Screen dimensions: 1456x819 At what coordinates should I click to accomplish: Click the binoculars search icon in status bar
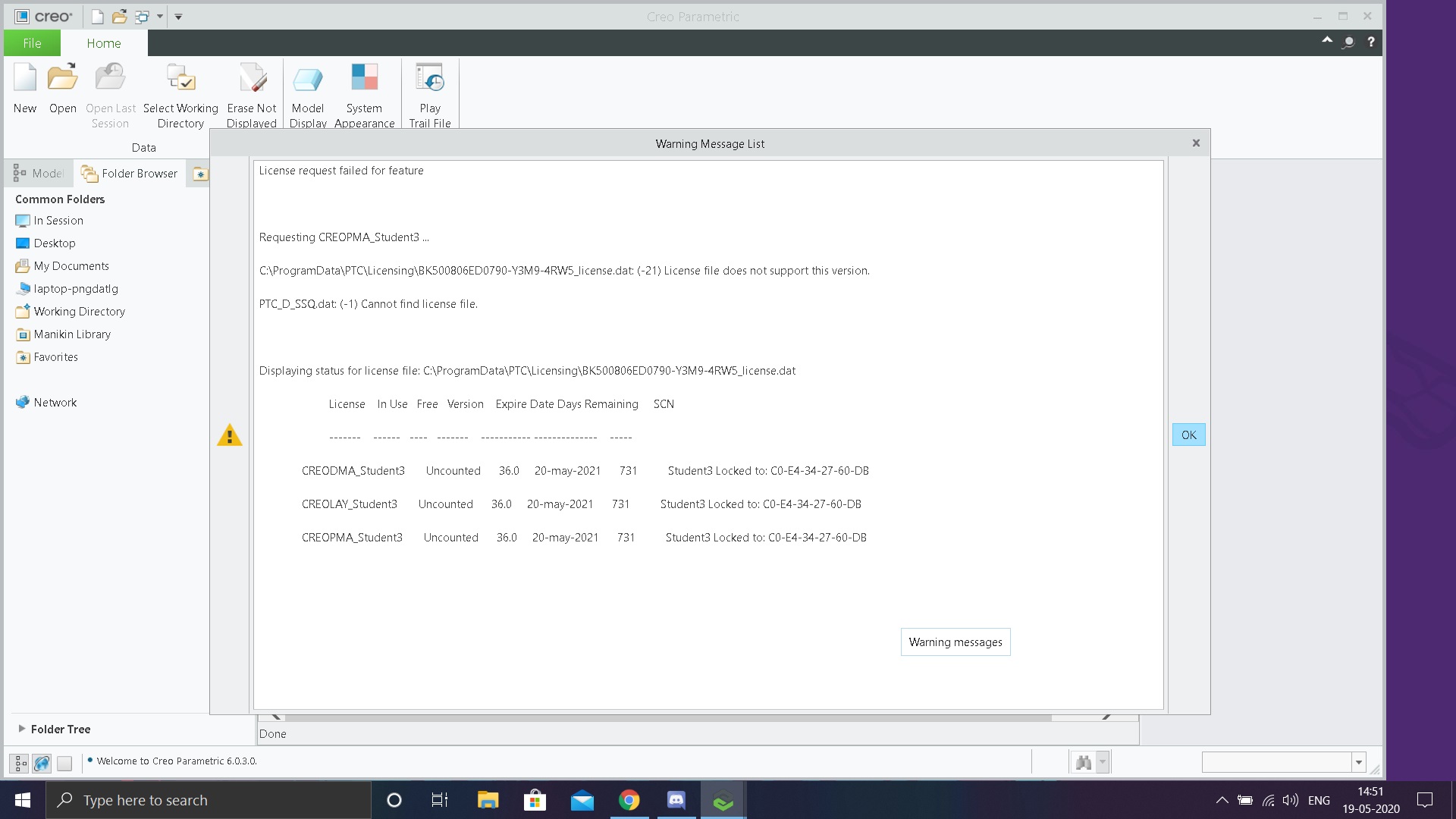coord(1082,761)
